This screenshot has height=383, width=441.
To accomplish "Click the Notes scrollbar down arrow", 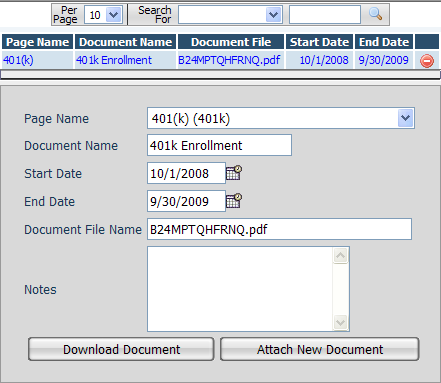I will click(x=340, y=322).
